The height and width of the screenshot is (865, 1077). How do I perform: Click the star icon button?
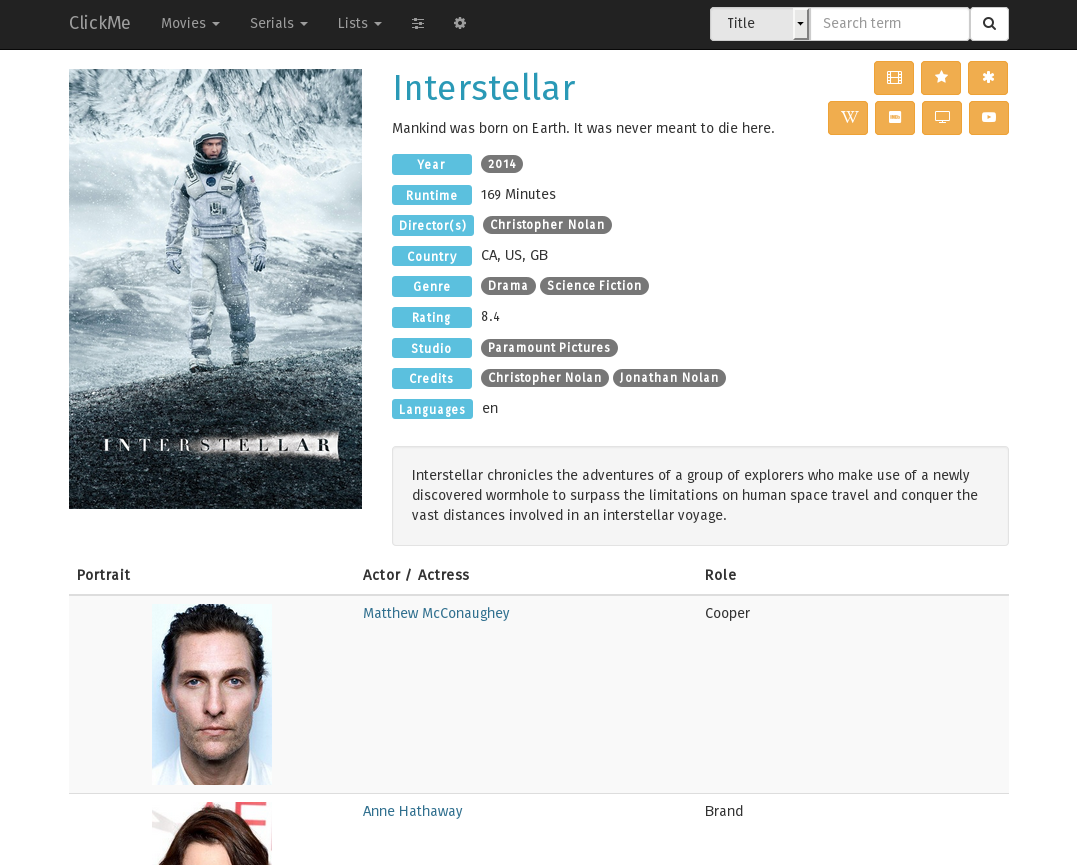pos(941,78)
